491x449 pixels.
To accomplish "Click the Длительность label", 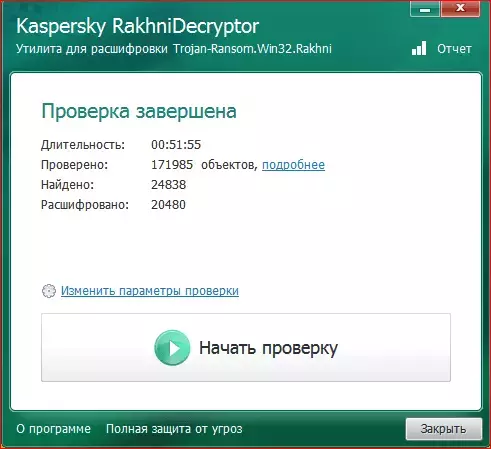I will [x=83, y=145].
